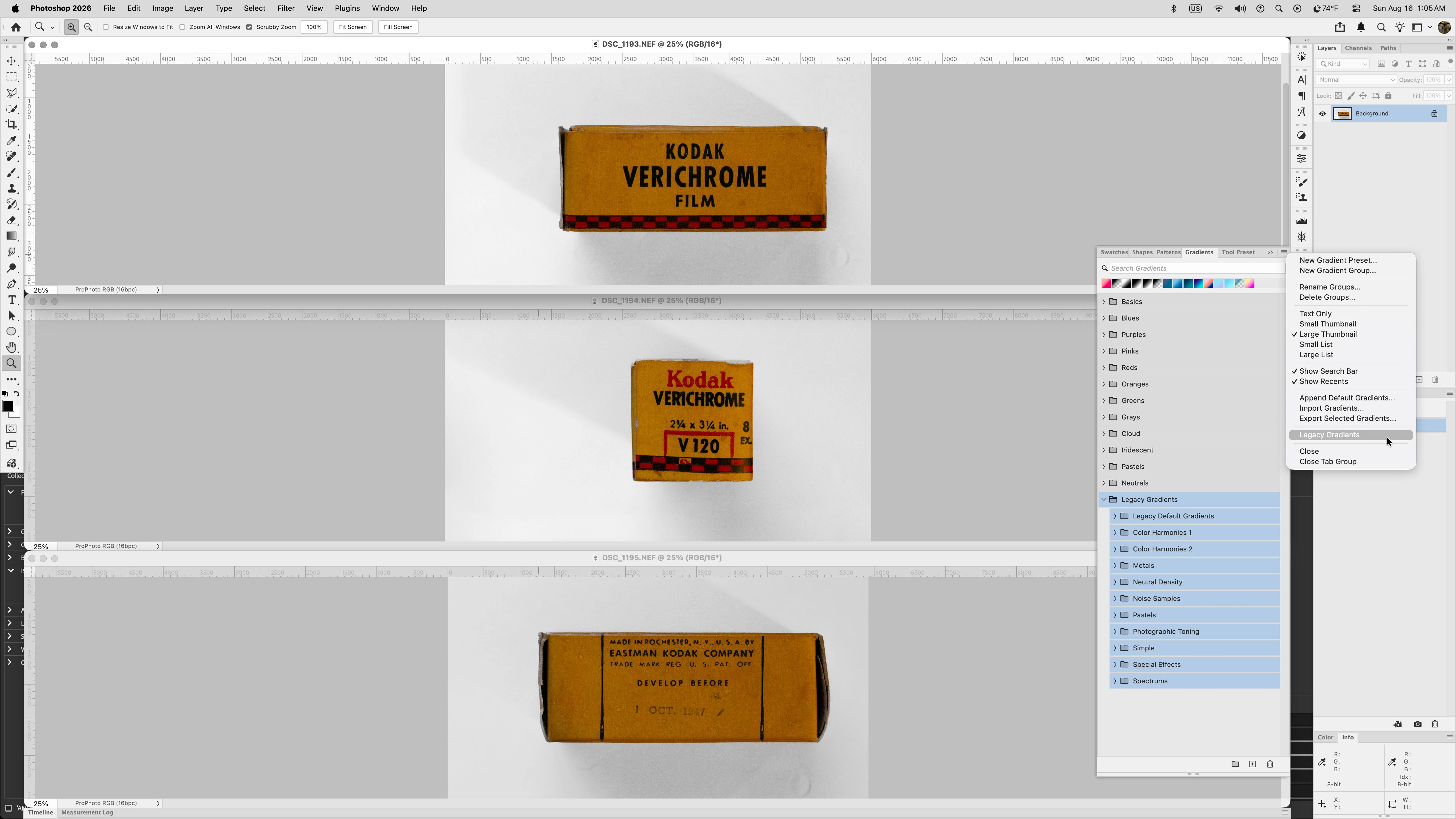Open the Kind layer filter dropdown

(1343, 64)
